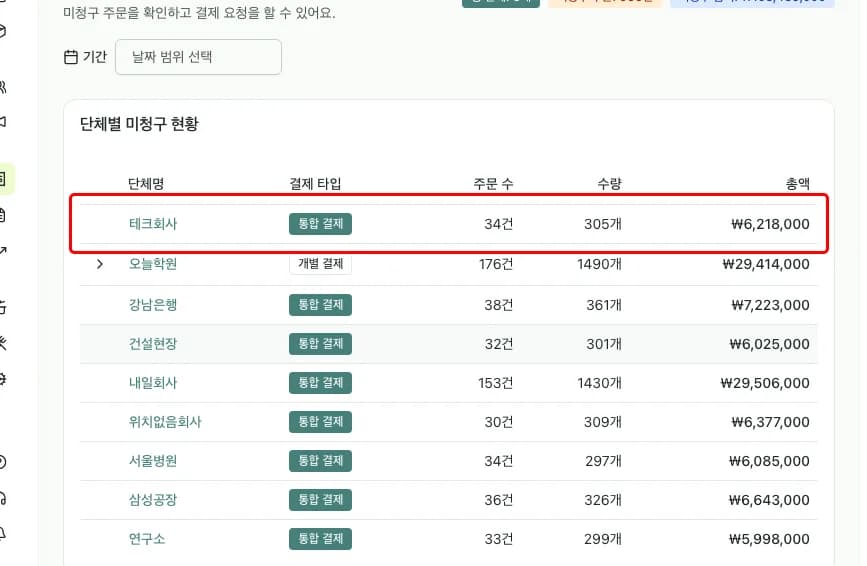Screen dimensions: 867x566
Task: Click the 주문 수 column header
Action: (x=493, y=184)
